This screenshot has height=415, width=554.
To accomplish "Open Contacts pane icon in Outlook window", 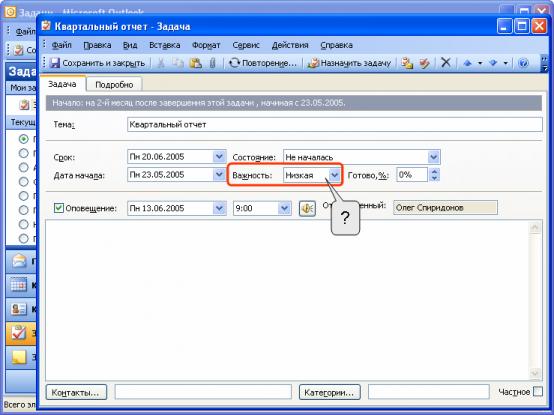I will [19, 309].
